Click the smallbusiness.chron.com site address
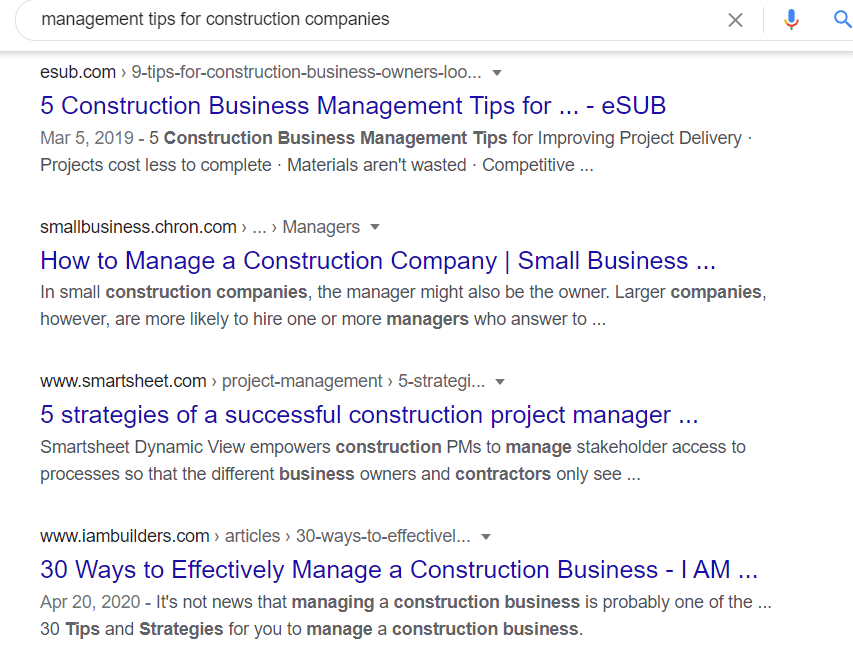 pos(138,227)
